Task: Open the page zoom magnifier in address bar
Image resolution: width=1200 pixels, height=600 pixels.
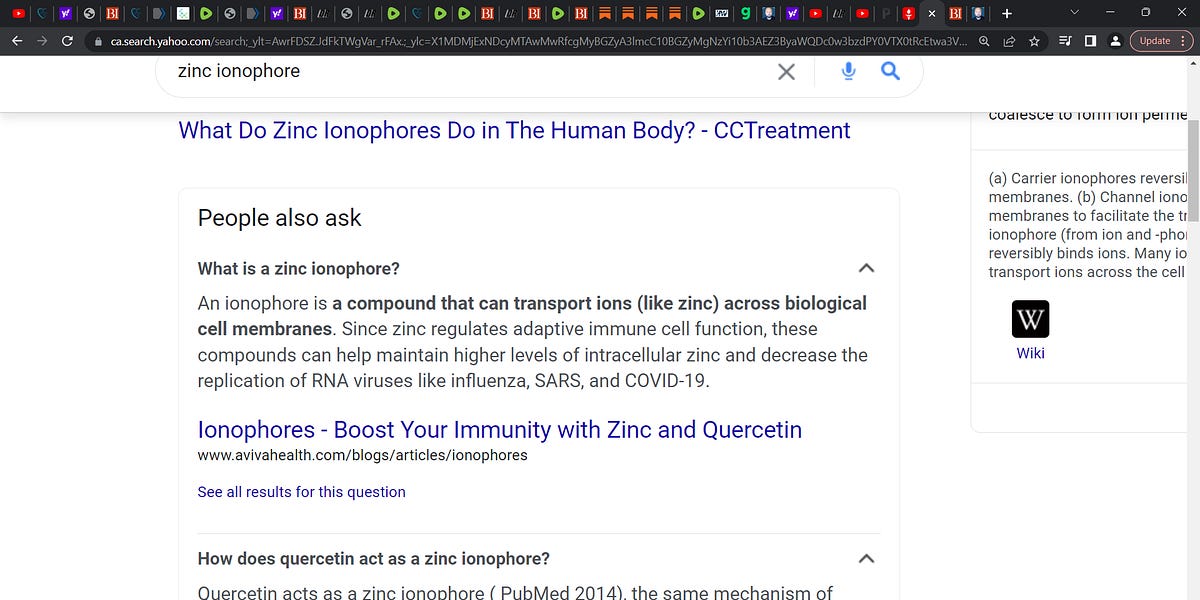Action: [x=985, y=41]
